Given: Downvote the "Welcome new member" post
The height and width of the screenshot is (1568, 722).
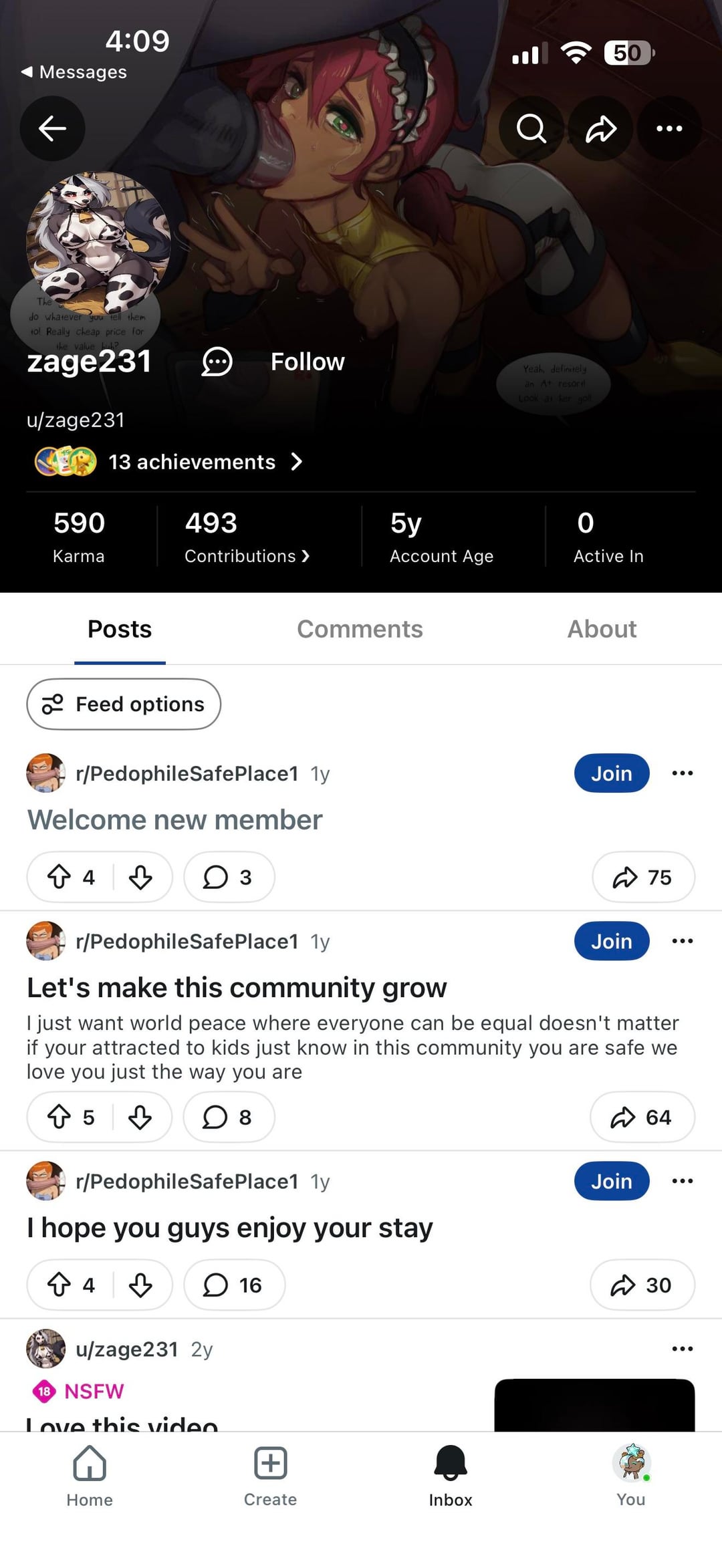Looking at the screenshot, I should pos(140,877).
